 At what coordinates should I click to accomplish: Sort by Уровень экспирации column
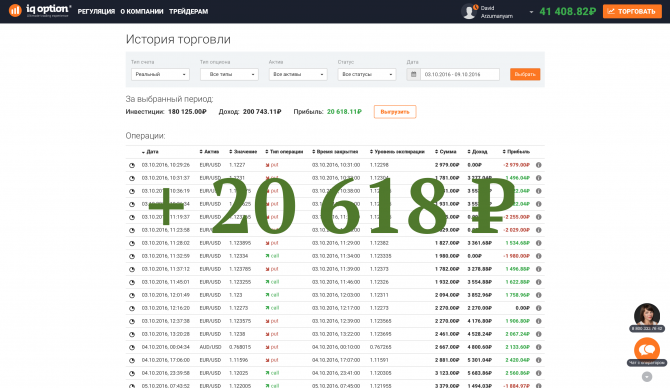pyautogui.click(x=397, y=152)
